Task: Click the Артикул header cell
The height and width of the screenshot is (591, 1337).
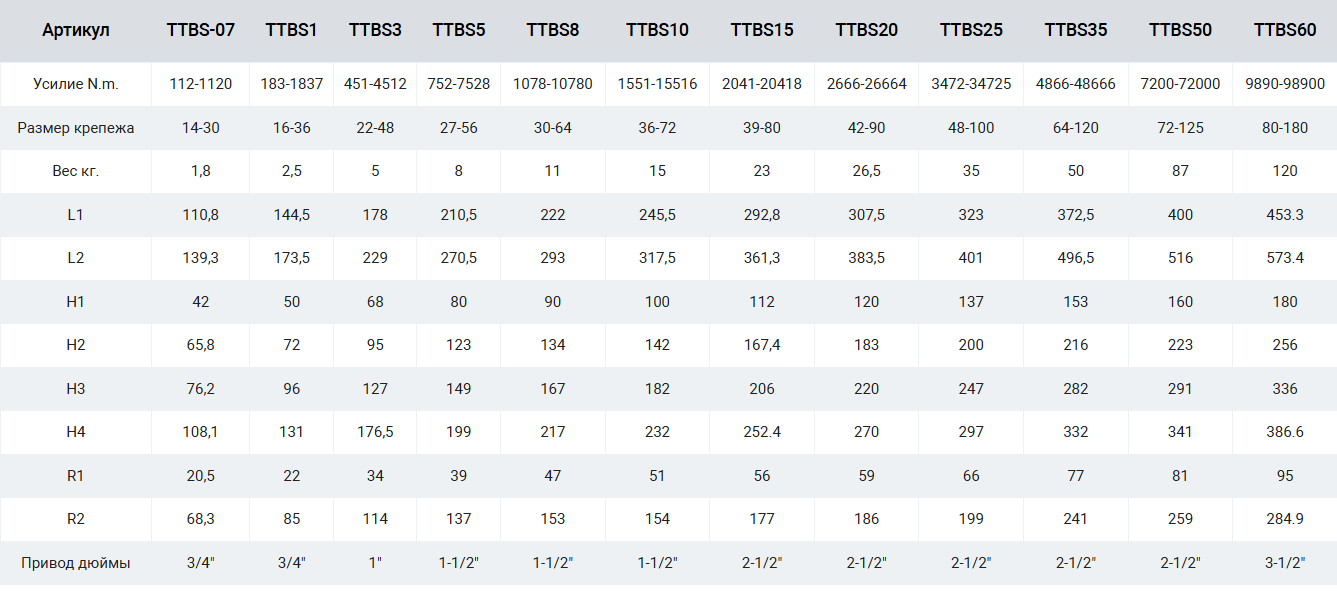Action: point(76,30)
